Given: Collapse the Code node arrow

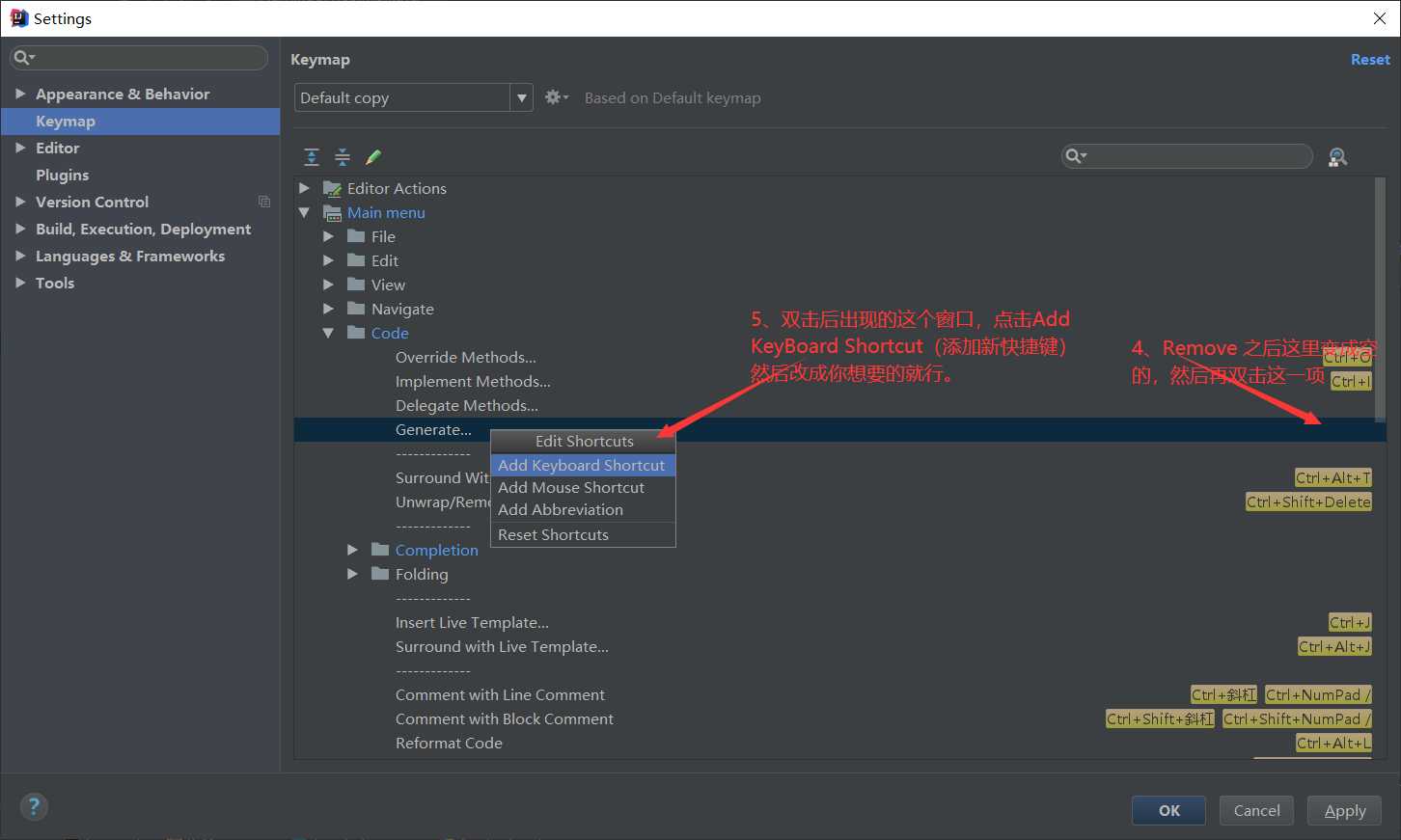Looking at the screenshot, I should [328, 333].
